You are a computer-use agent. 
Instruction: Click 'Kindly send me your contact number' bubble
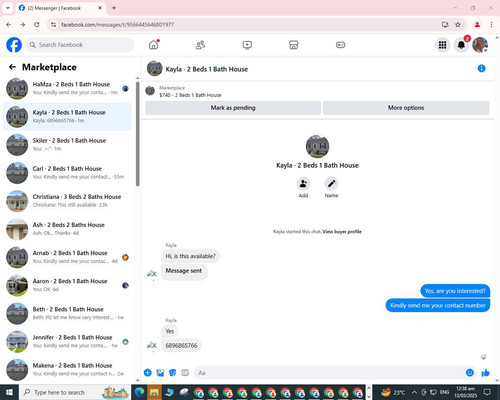click(x=438, y=305)
